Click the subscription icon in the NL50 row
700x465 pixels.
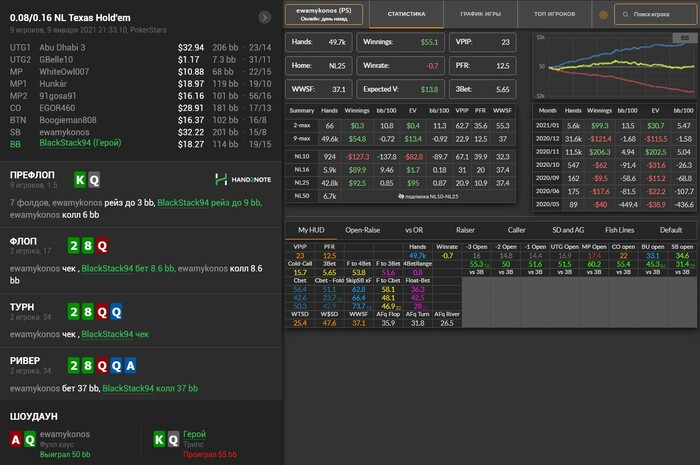[401, 196]
